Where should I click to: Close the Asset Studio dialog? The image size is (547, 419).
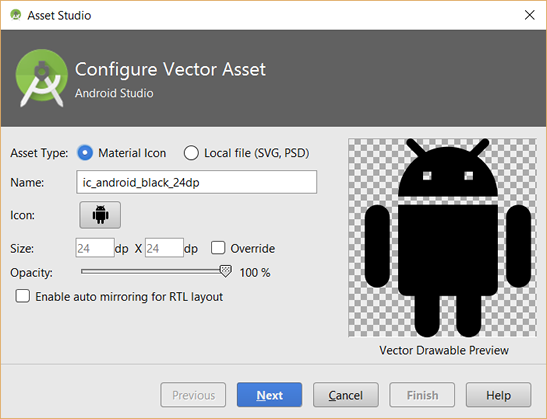[530, 15]
